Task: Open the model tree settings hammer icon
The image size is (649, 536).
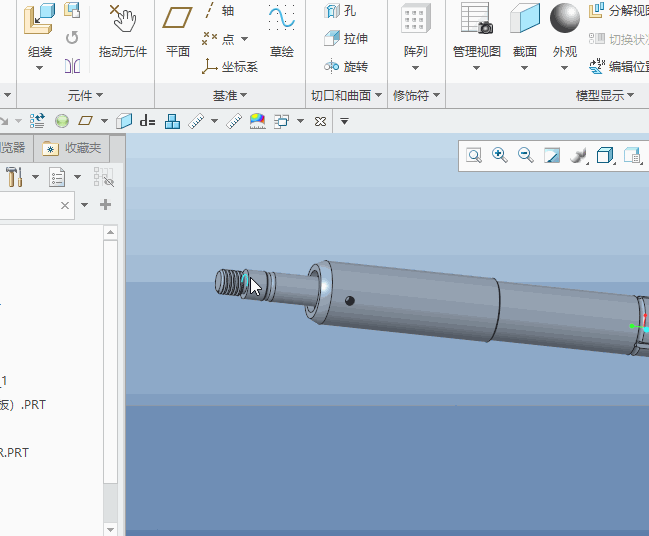Action: click(x=14, y=177)
